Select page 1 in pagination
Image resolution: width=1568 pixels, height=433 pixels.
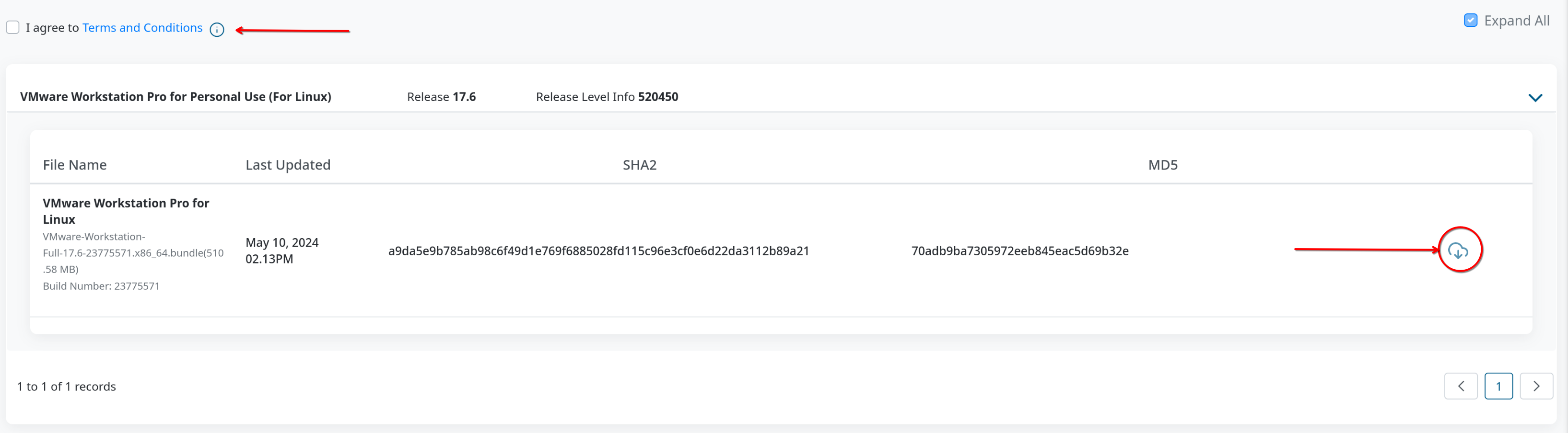1498,386
